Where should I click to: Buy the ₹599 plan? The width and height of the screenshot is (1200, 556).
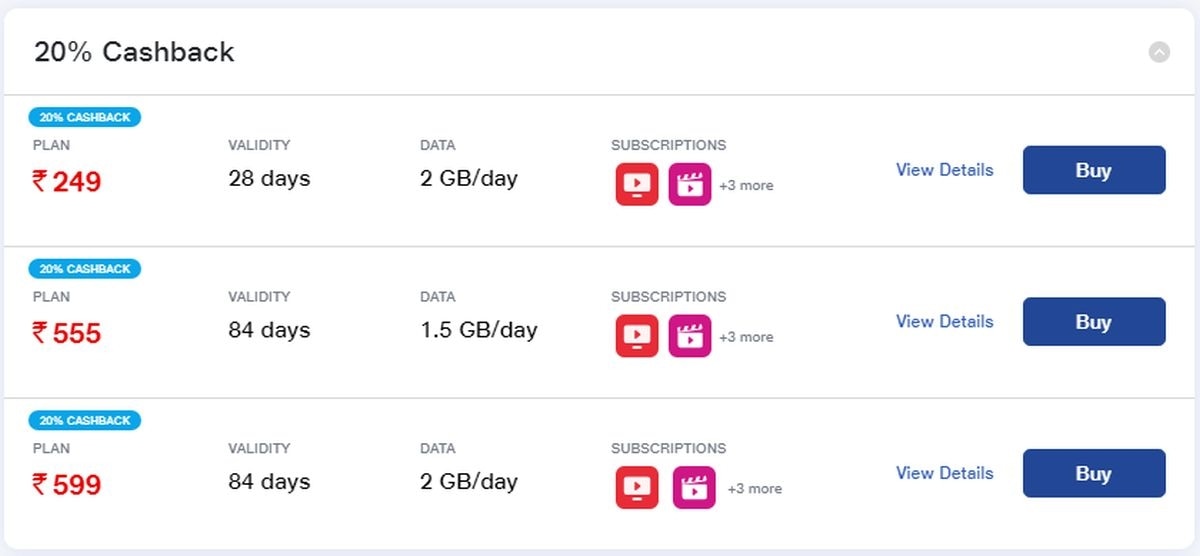pyautogui.click(x=1093, y=473)
